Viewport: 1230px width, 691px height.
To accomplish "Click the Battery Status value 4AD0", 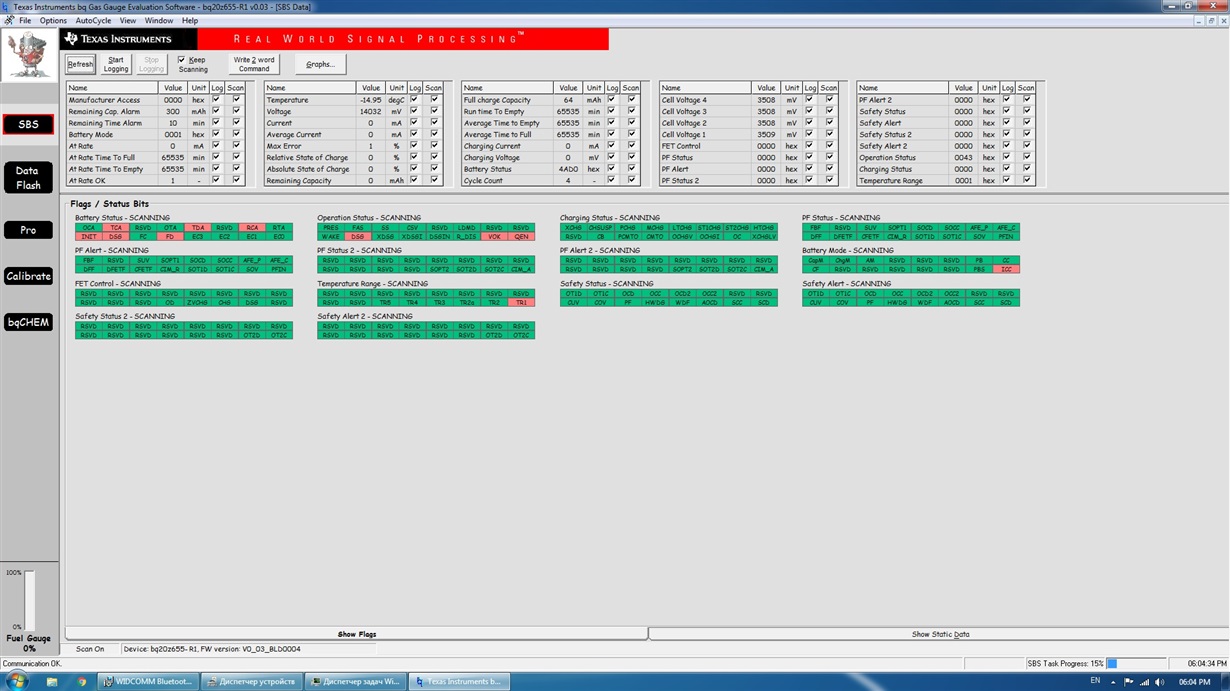I will coord(567,169).
